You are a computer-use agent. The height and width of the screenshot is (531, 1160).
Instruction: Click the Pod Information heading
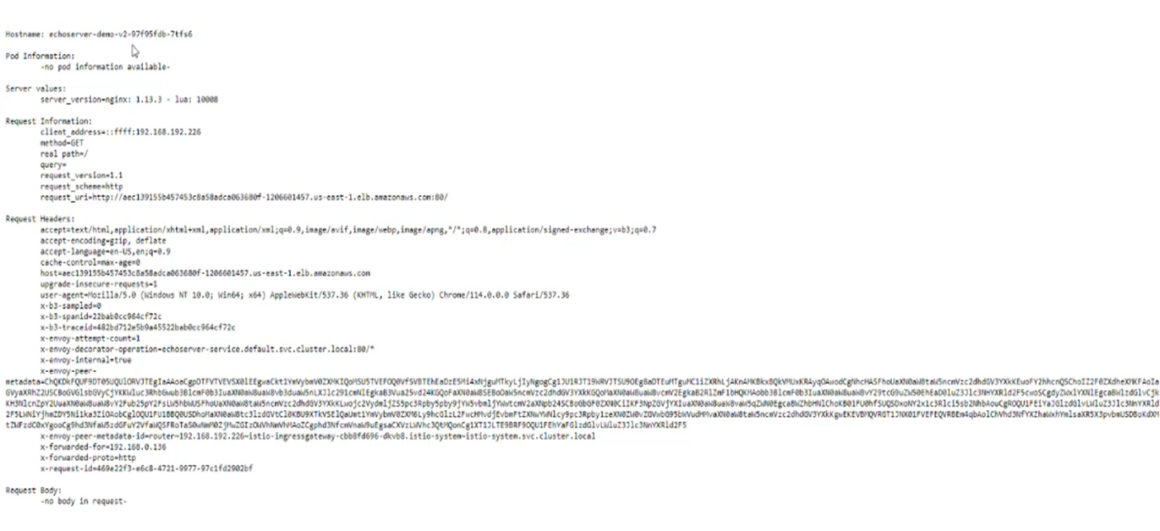[40, 56]
